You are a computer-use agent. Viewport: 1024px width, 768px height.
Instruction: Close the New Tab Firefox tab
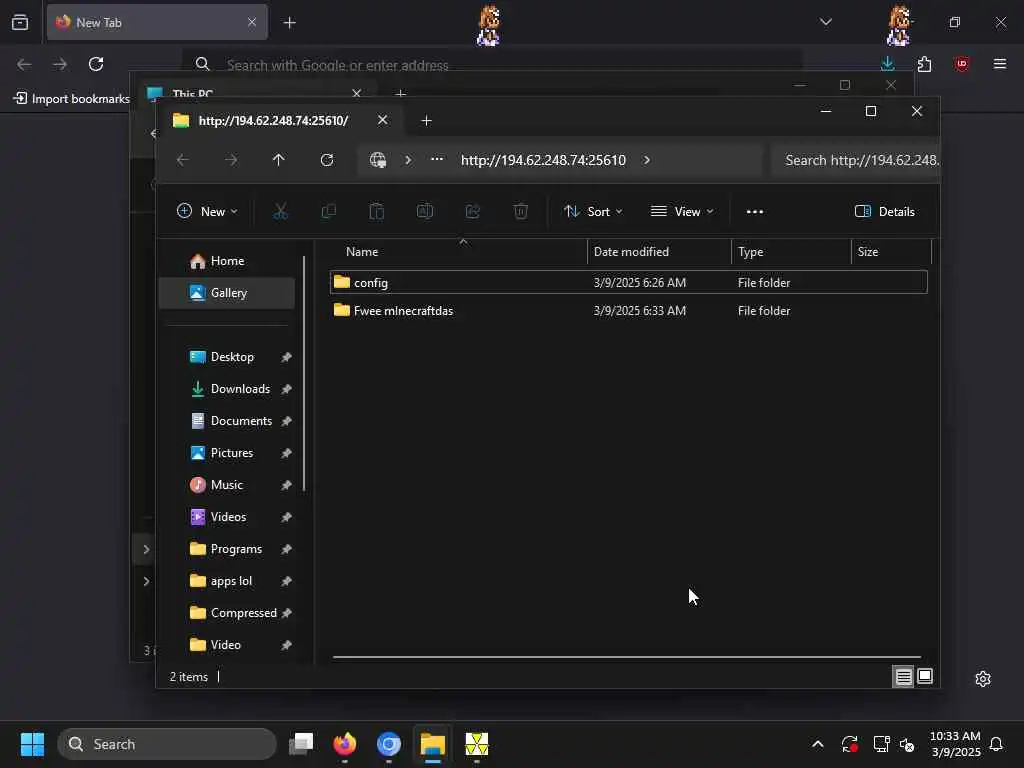click(252, 22)
